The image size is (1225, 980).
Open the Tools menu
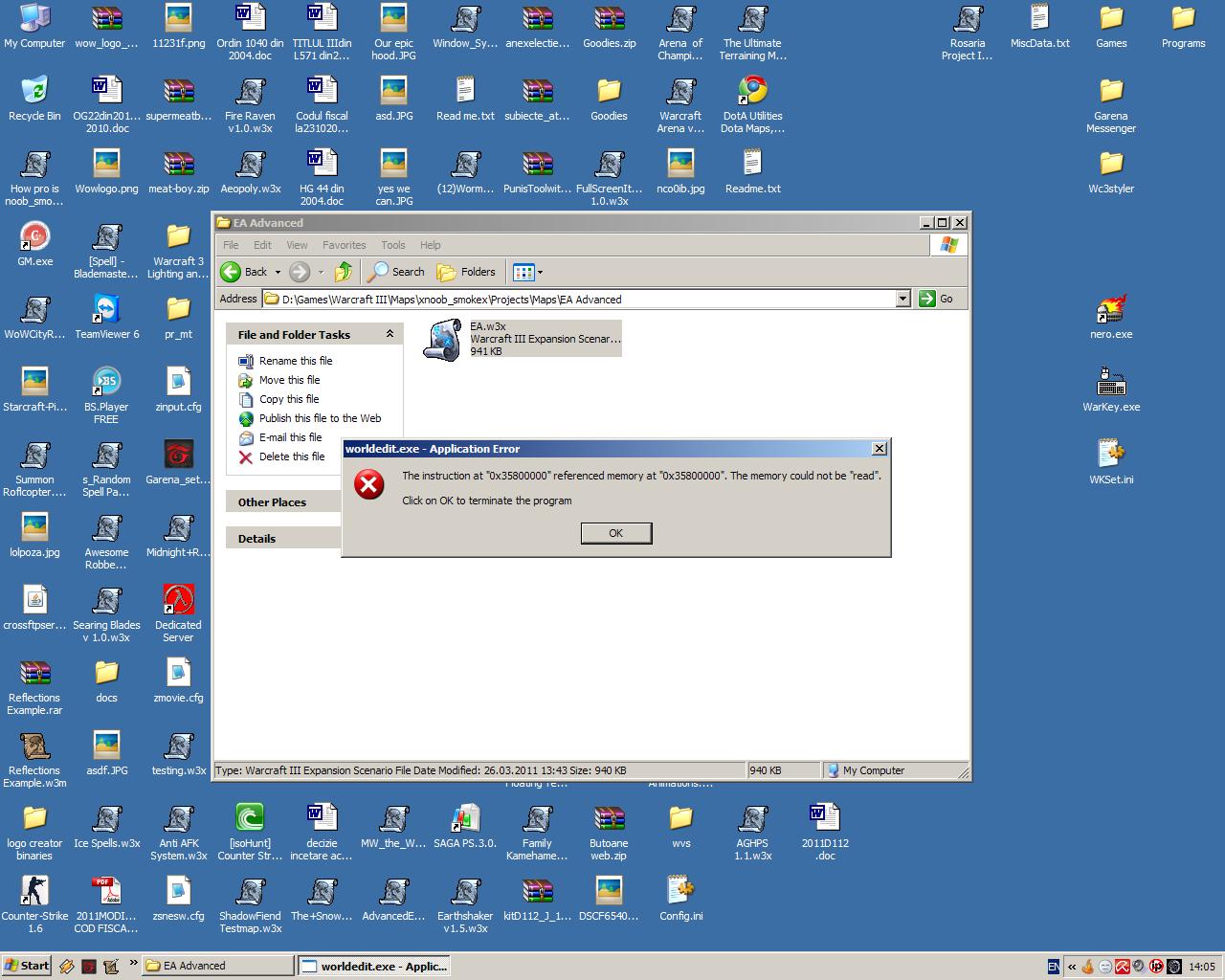tap(393, 245)
